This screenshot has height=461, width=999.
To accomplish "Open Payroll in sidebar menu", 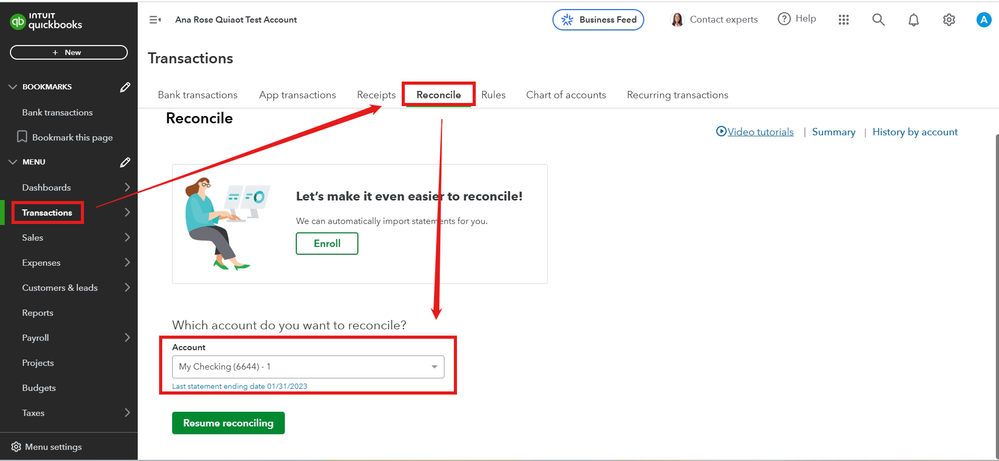I will pyautogui.click(x=35, y=337).
